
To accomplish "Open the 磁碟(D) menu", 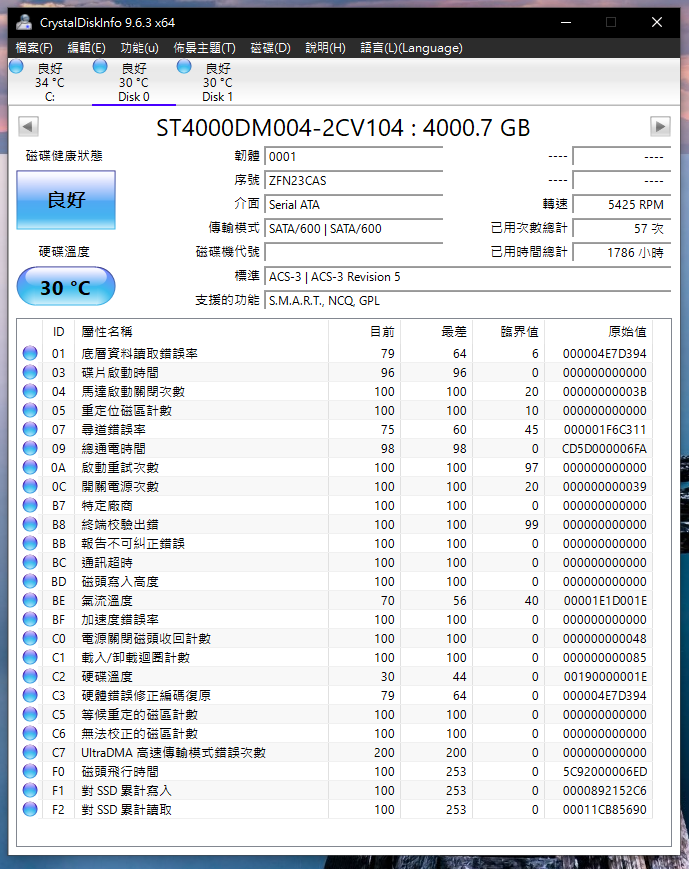I will pyautogui.click(x=271, y=48).
